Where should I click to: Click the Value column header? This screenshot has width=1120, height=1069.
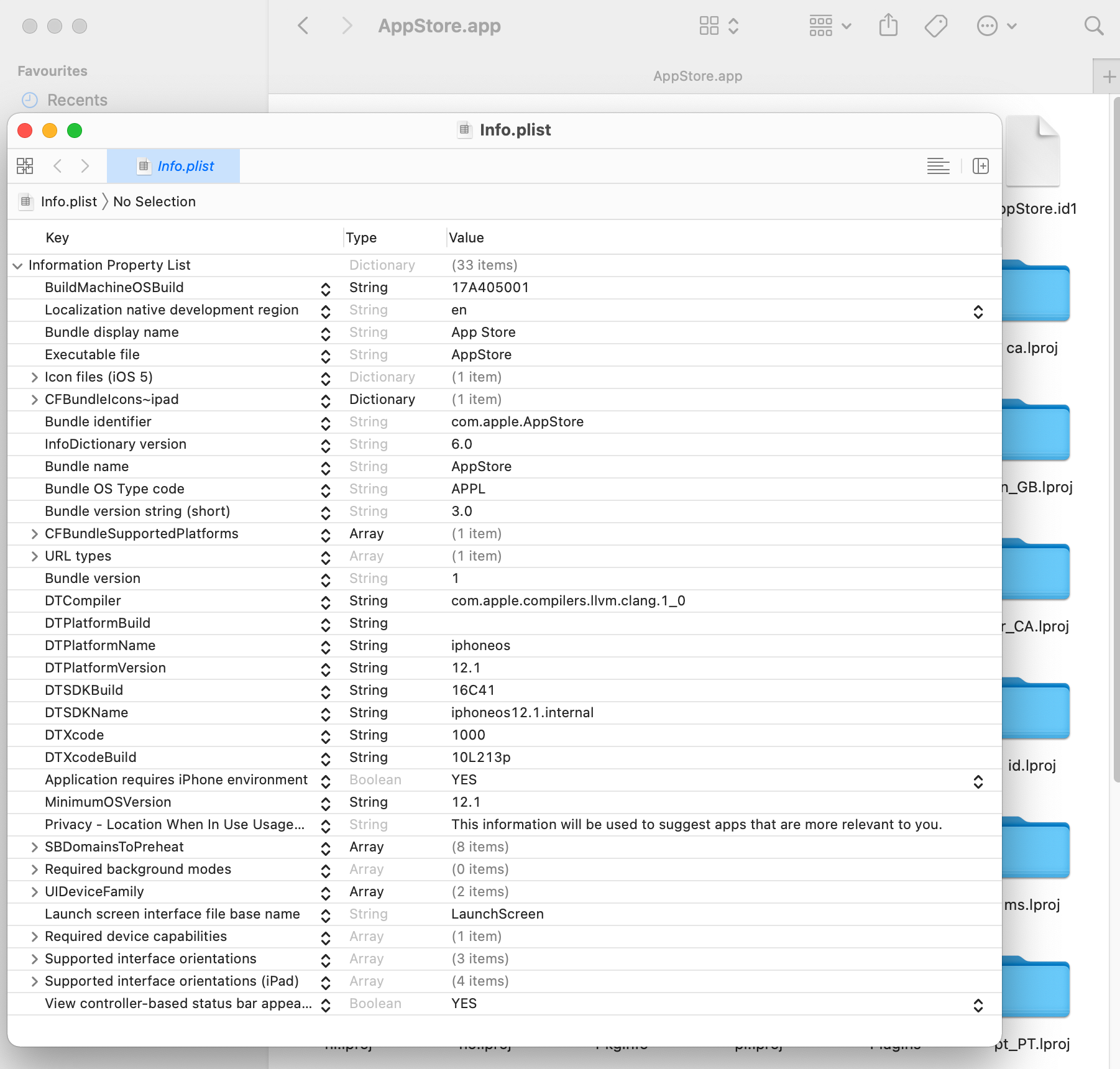(466, 237)
